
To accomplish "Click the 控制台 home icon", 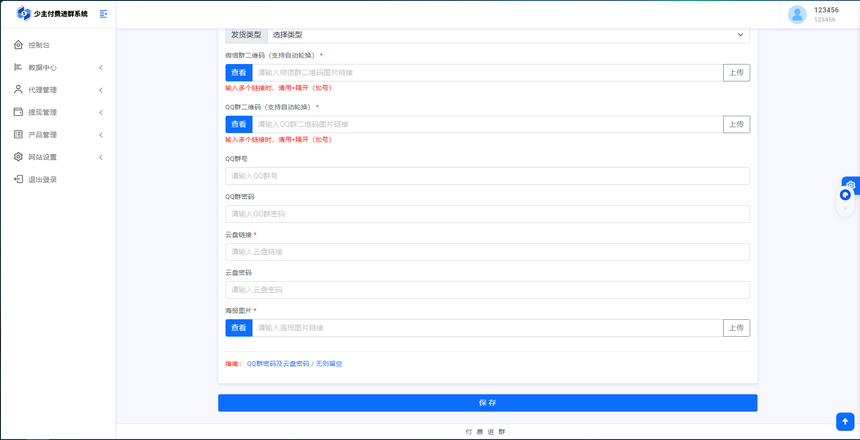I will 18,45.
